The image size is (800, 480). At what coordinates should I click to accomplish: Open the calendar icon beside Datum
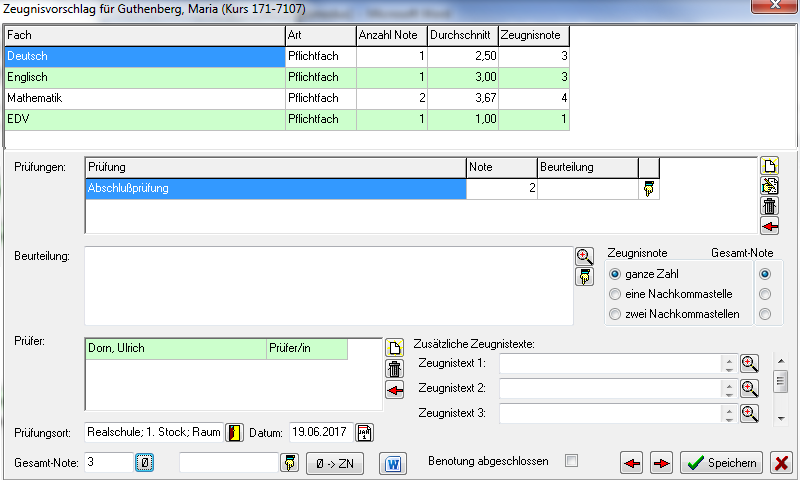(364, 433)
